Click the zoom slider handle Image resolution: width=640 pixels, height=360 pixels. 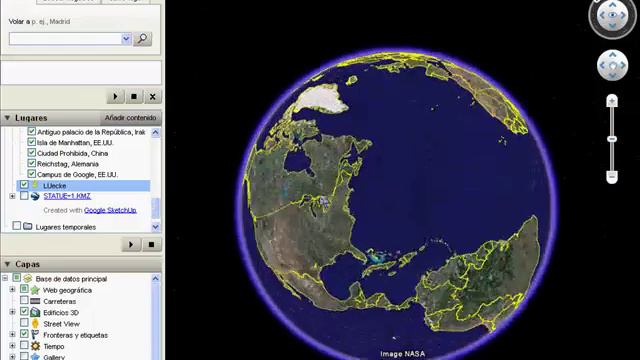(x=611, y=139)
